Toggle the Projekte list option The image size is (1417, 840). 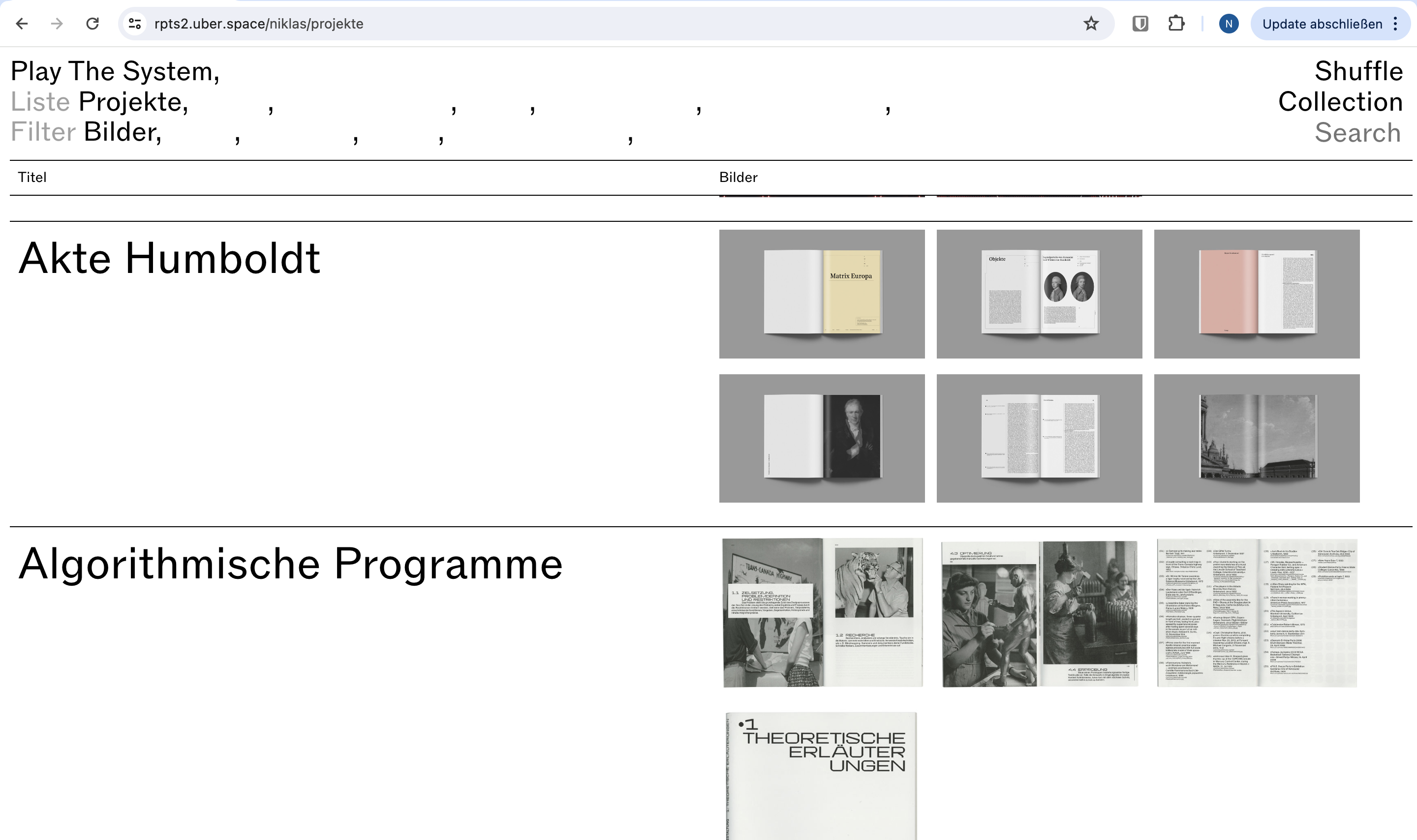click(x=132, y=102)
